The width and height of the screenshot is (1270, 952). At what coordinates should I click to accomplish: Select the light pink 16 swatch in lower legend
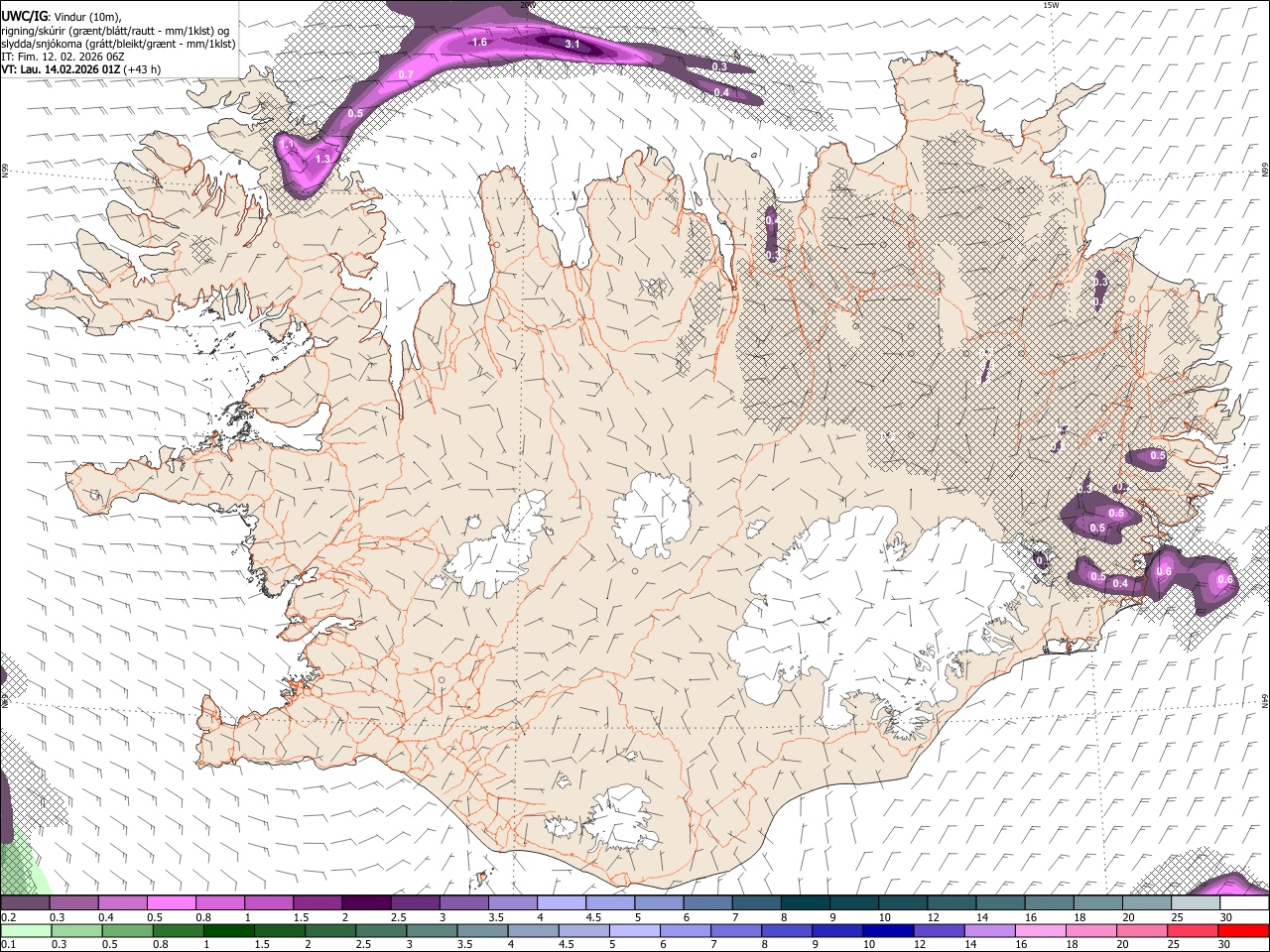1040,930
